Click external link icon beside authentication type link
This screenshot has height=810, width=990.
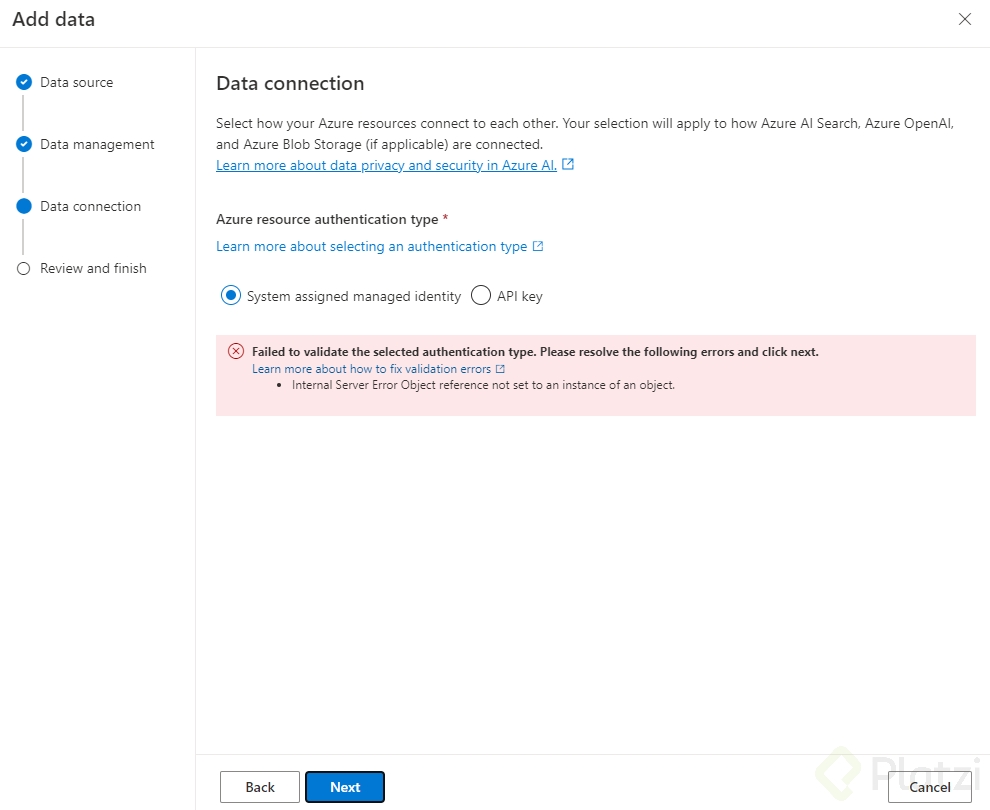(x=538, y=246)
